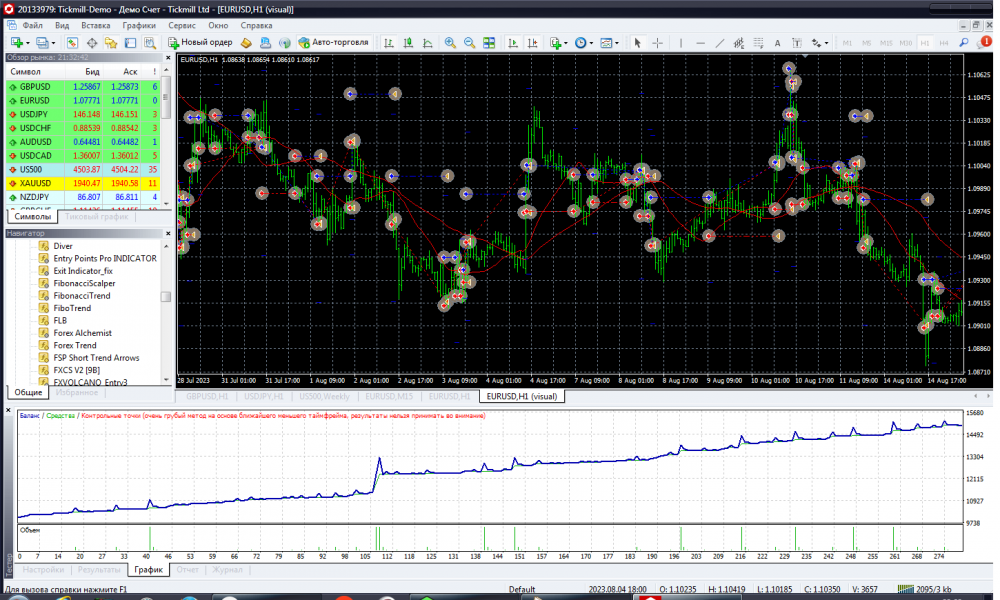Toggle chart auto-scroll icon
The width and height of the screenshot is (1000, 600).
pos(512,43)
